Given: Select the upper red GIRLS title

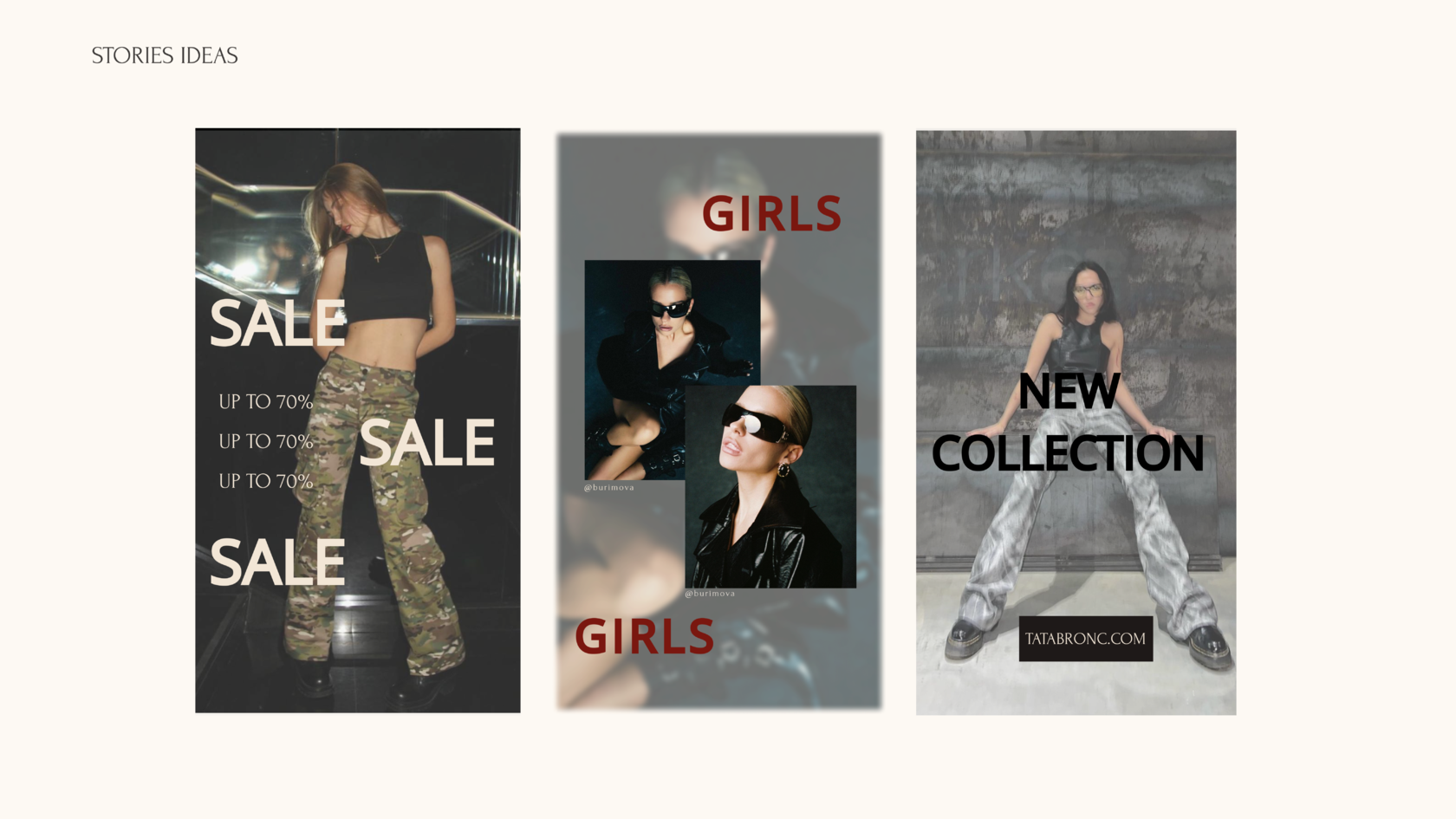Looking at the screenshot, I should [x=771, y=214].
